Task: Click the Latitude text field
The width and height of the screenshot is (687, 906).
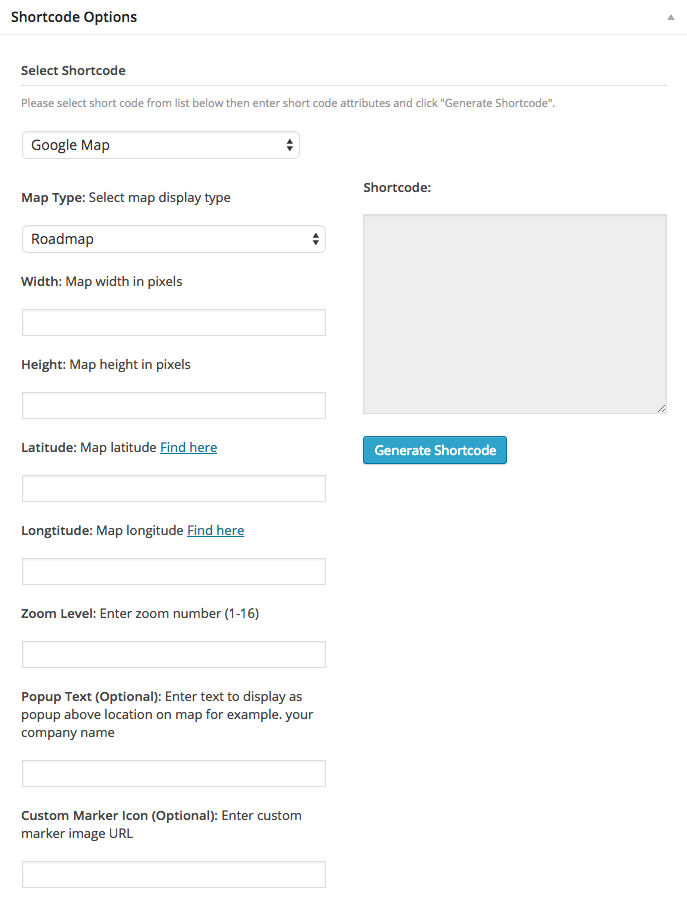Action: click(x=173, y=488)
